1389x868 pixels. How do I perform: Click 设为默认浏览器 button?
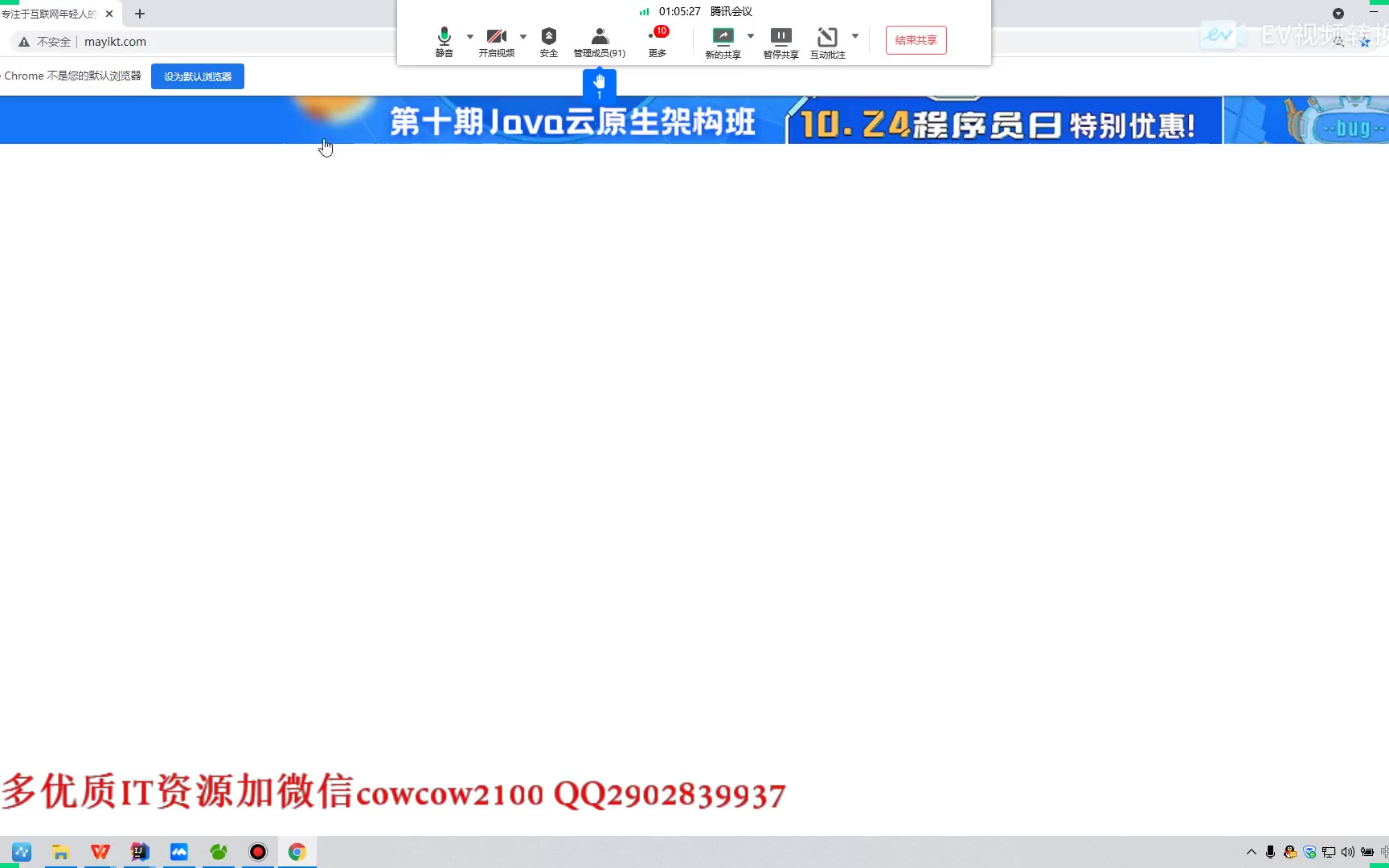tap(198, 76)
